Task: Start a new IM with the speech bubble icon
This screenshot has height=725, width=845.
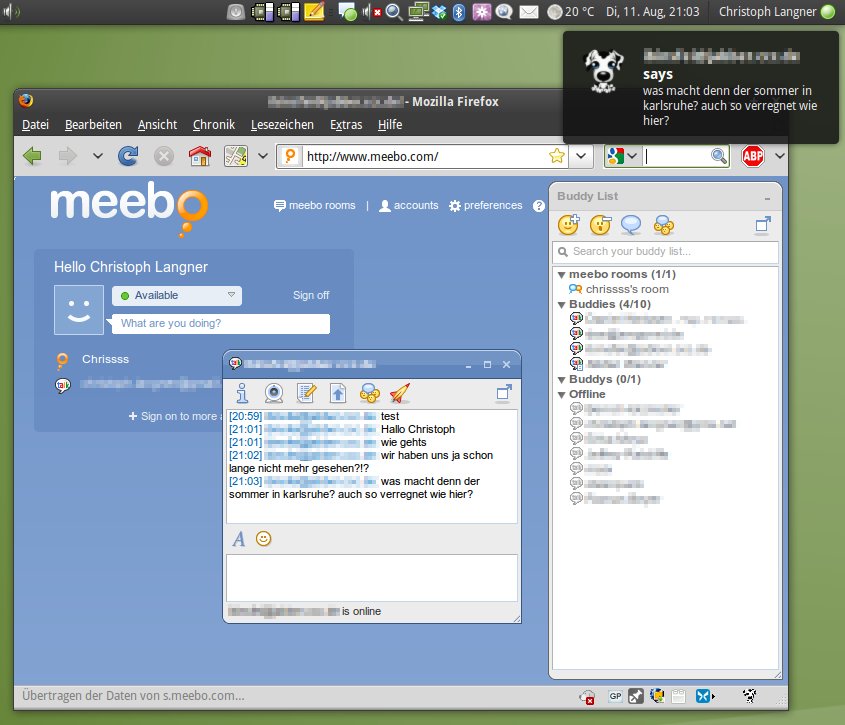Action: click(631, 225)
